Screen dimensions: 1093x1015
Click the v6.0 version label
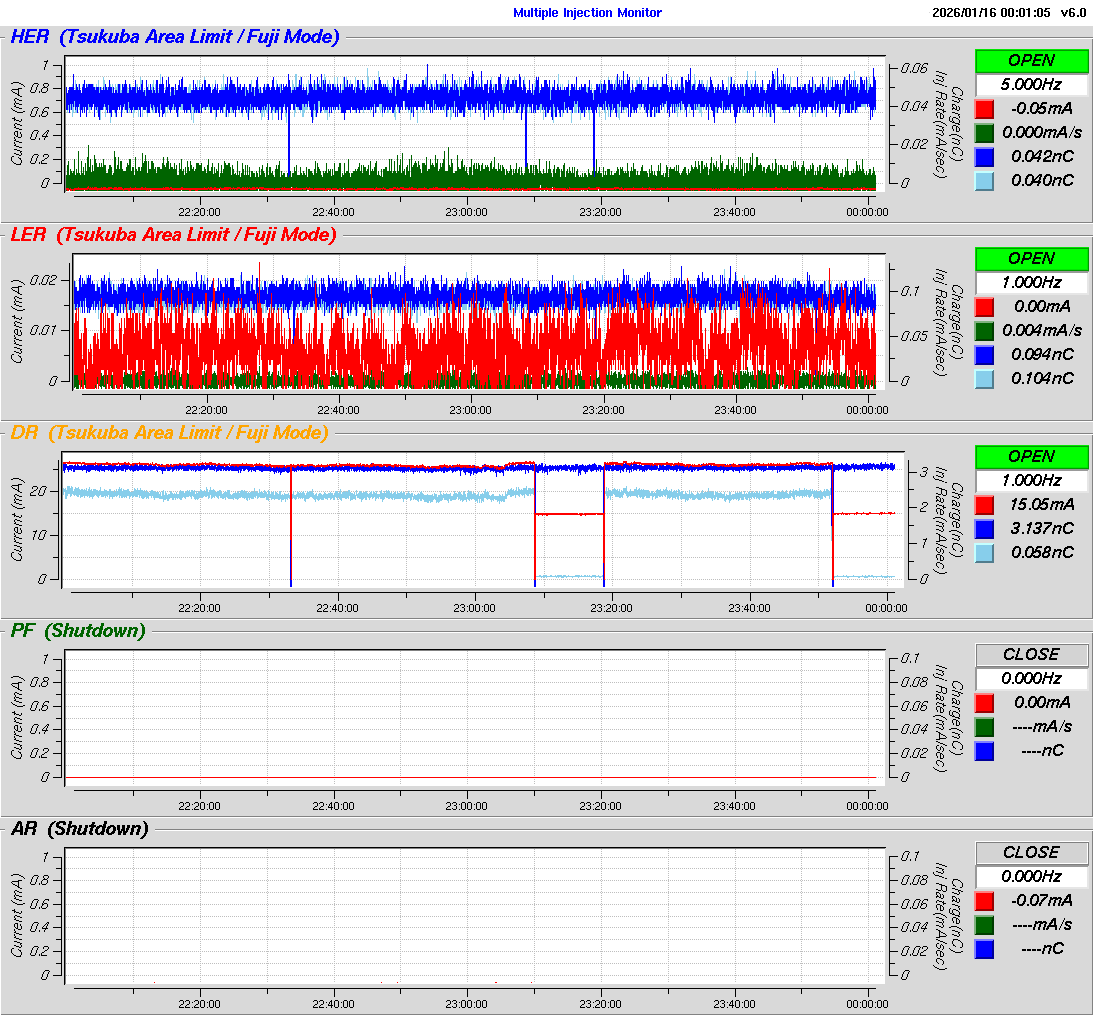1073,13
